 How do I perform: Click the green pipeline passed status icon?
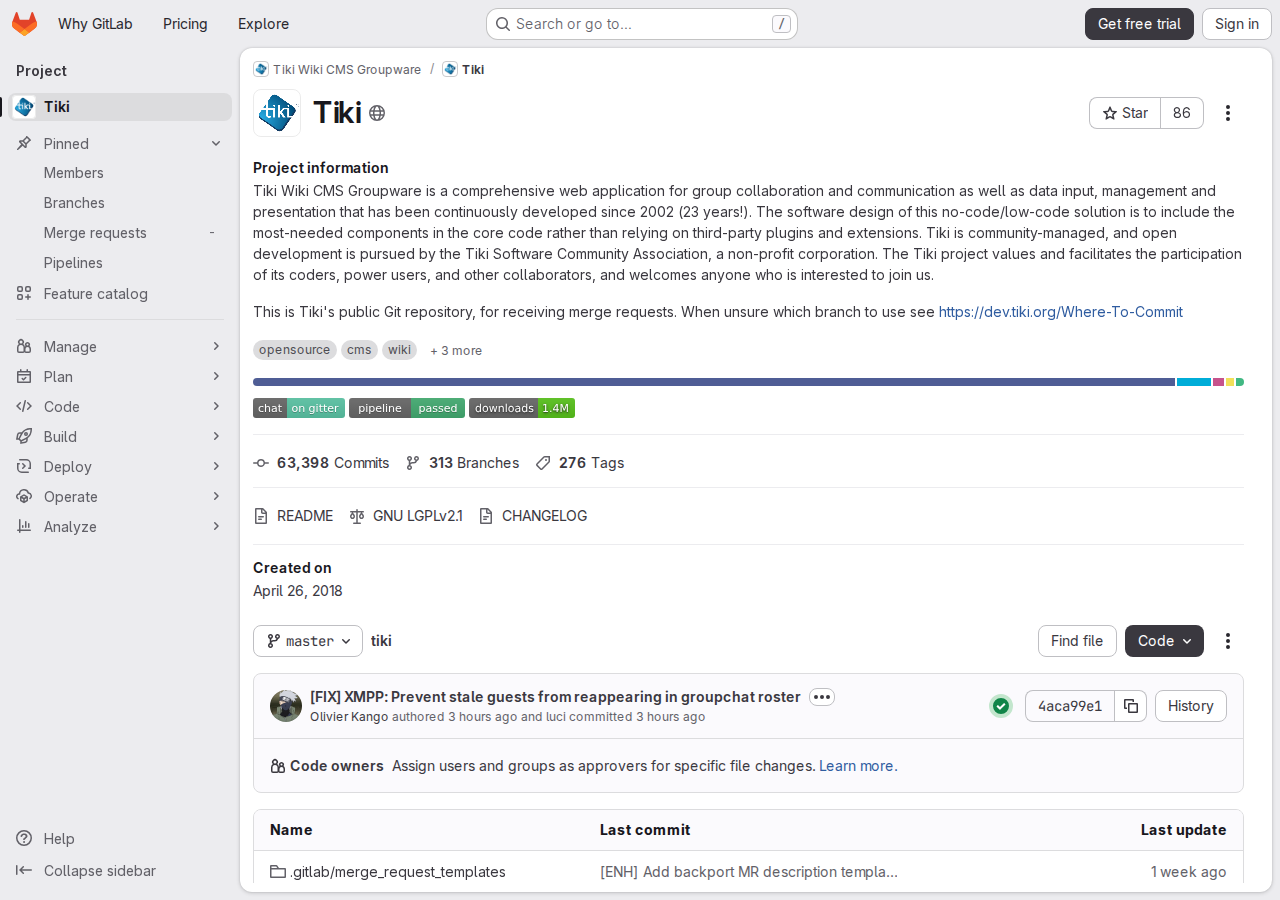pyautogui.click(x=1001, y=706)
